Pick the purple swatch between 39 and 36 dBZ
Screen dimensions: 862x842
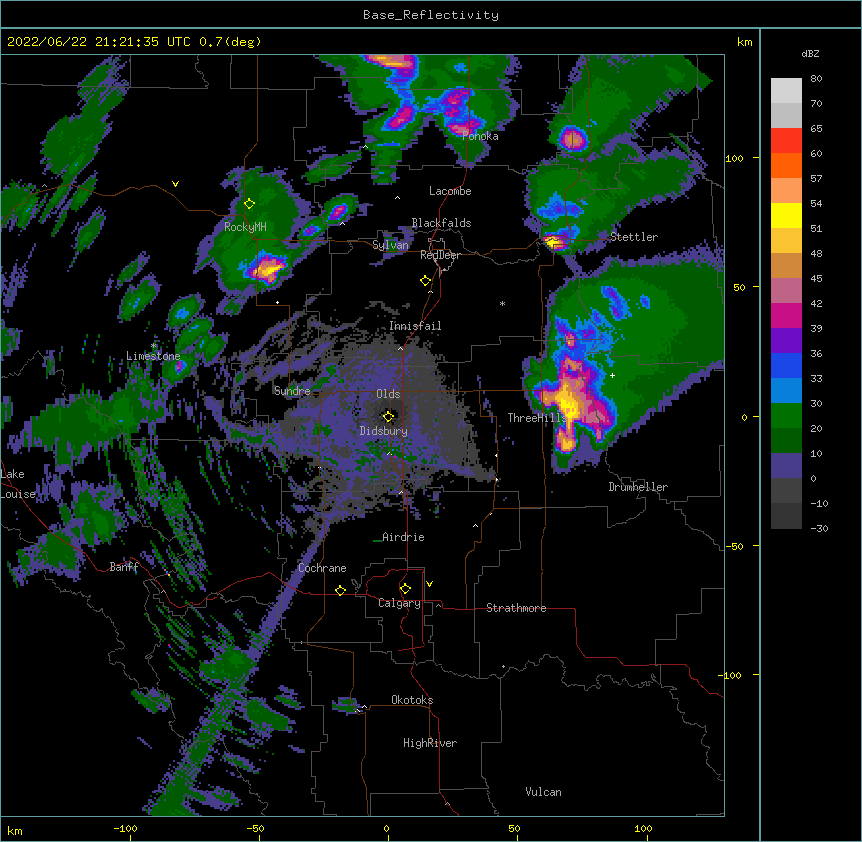786,341
